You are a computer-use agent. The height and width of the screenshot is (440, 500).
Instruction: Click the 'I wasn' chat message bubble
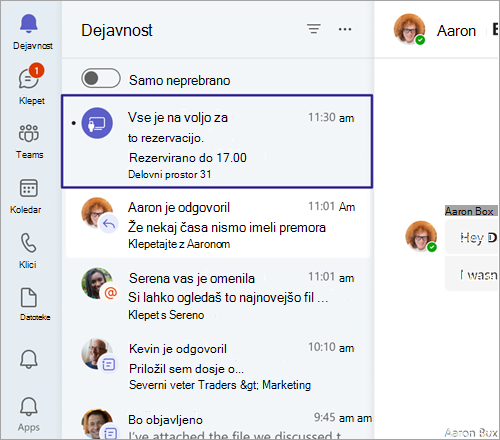(x=471, y=274)
